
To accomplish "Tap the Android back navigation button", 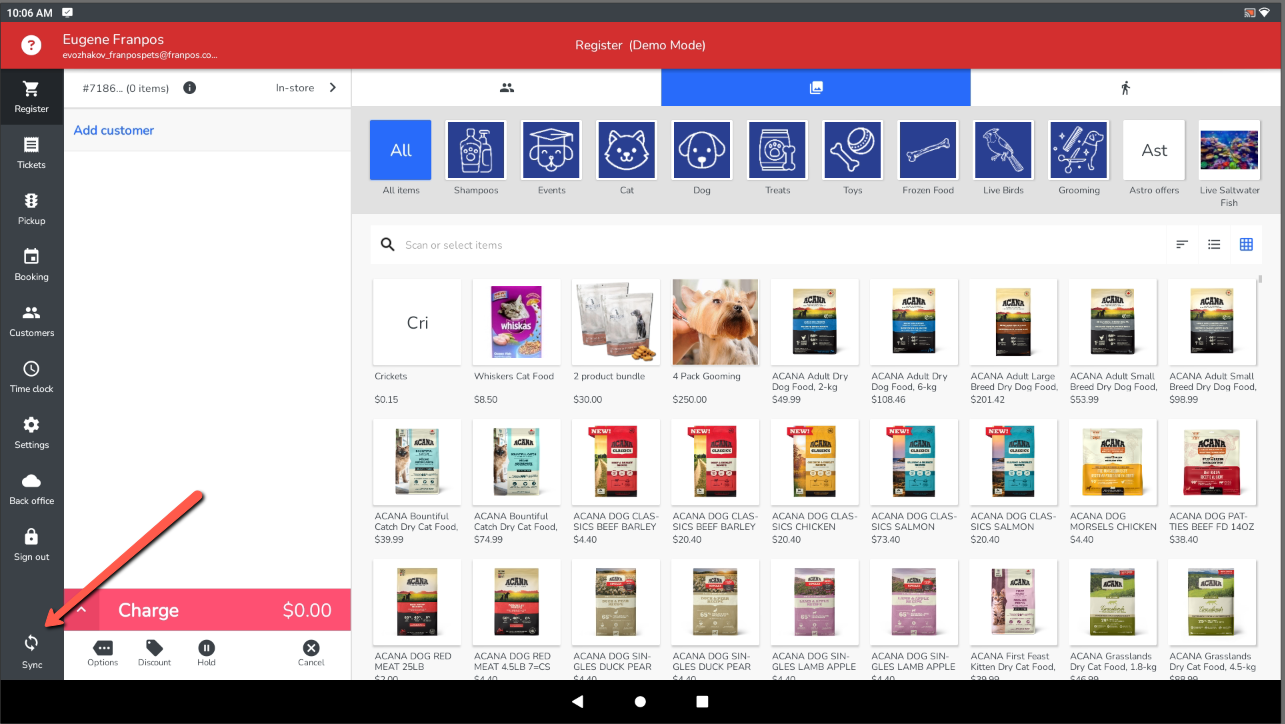I will pos(578,702).
